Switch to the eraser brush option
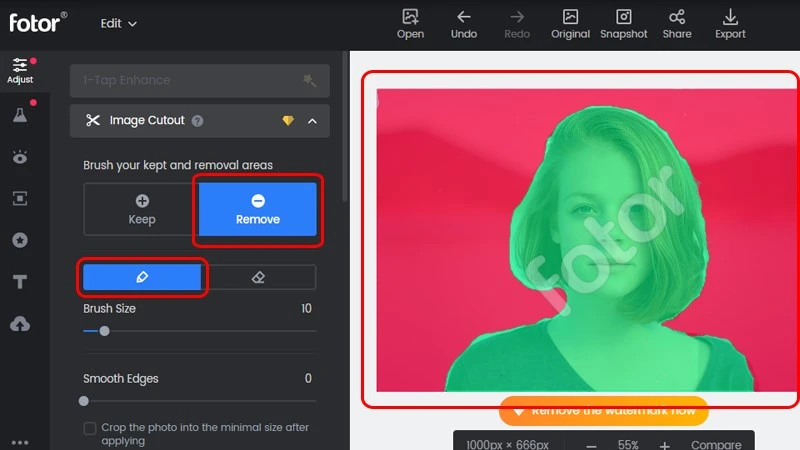The height and width of the screenshot is (450, 800). 258,277
